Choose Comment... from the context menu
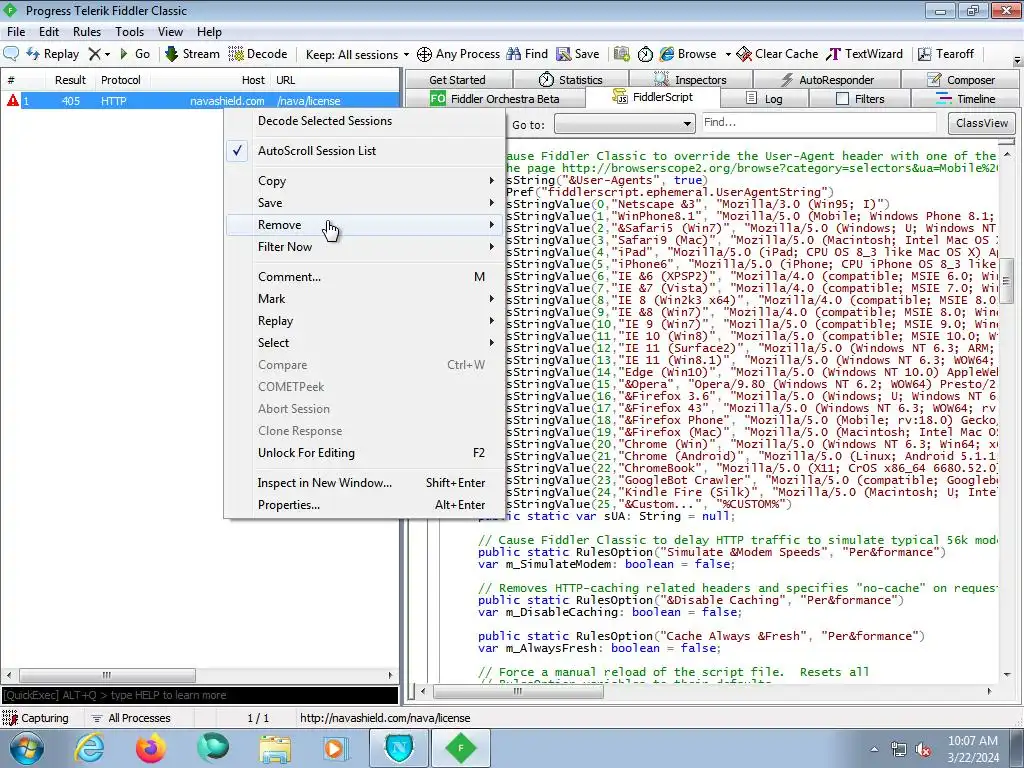This screenshot has height=768, width=1024. pyautogui.click(x=364, y=277)
